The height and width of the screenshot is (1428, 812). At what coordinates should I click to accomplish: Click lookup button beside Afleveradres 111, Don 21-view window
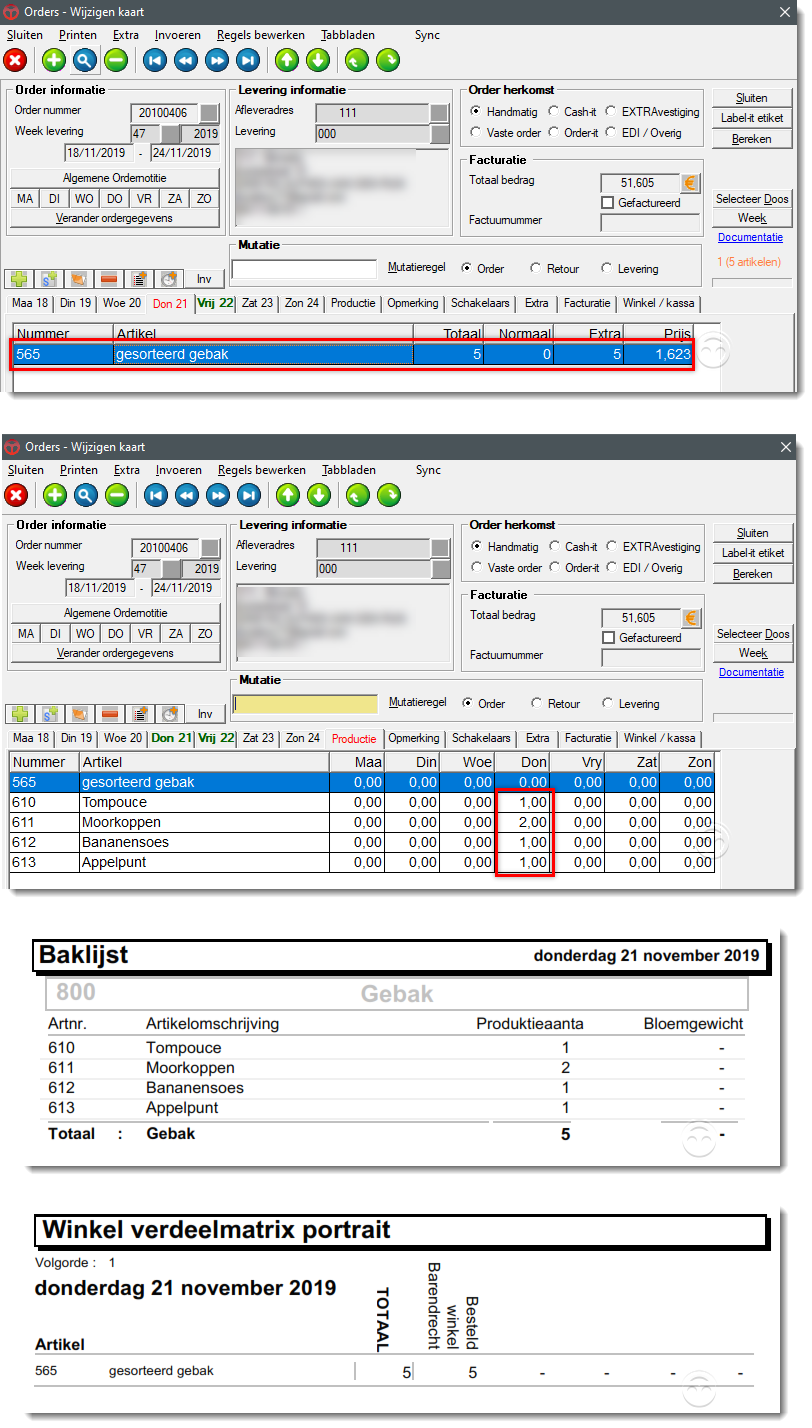(439, 113)
